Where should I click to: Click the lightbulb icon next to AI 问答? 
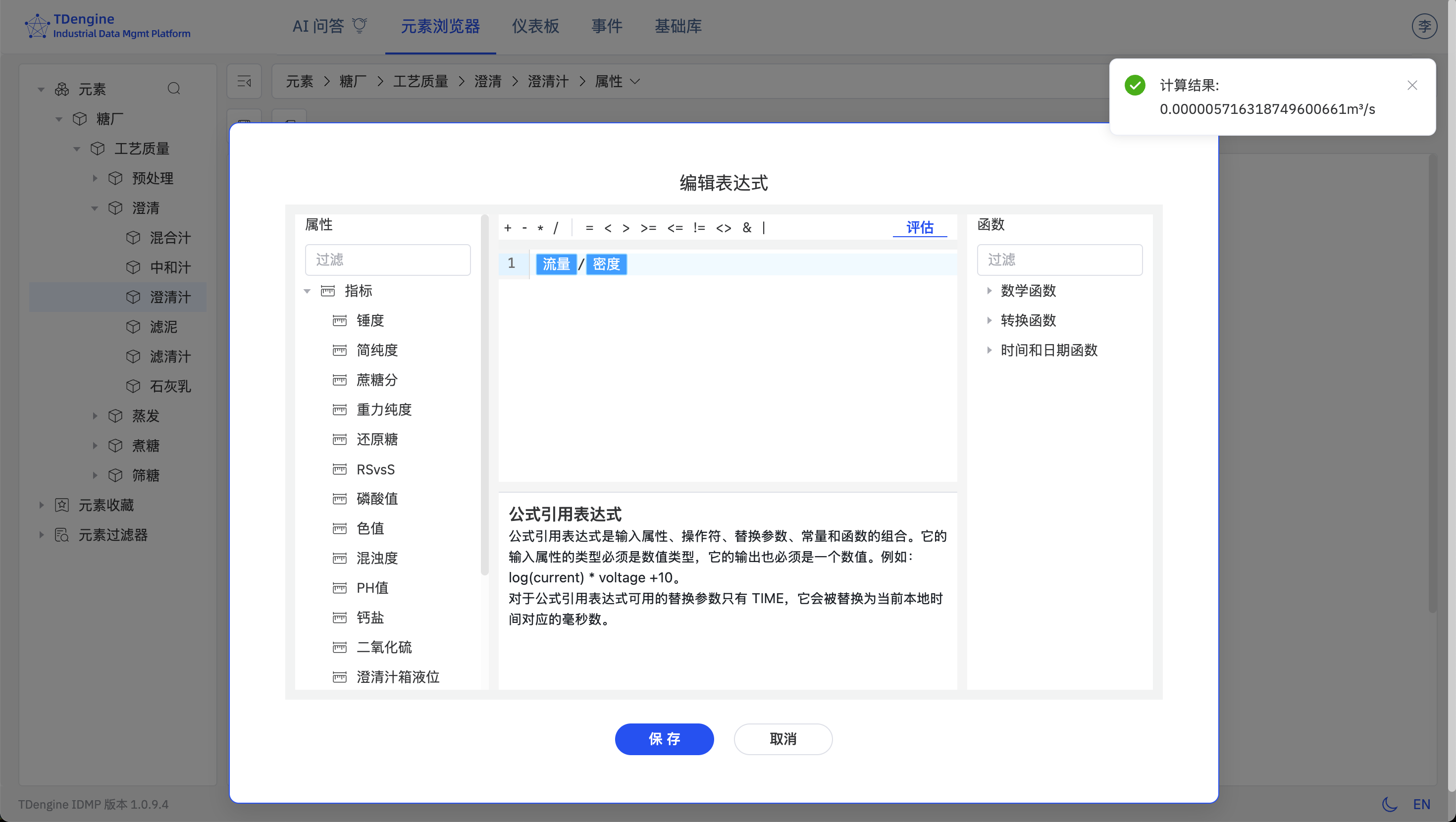361,25
